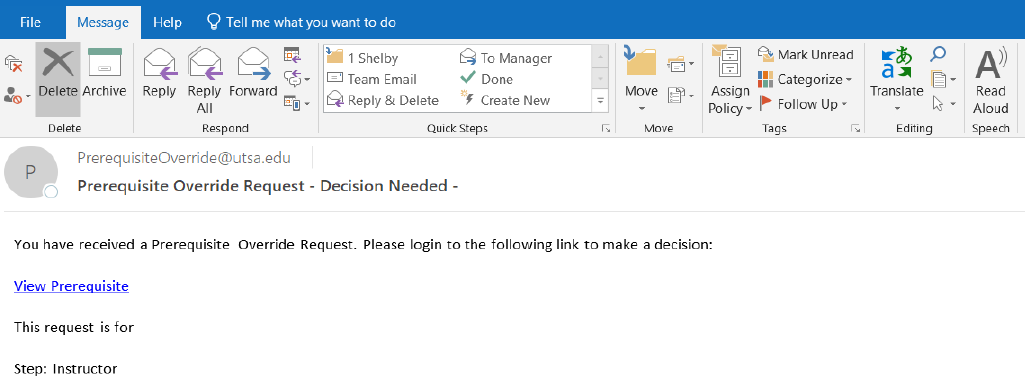Image resolution: width=1025 pixels, height=387 pixels.
Task: Click the Translate button
Action: tap(896, 79)
